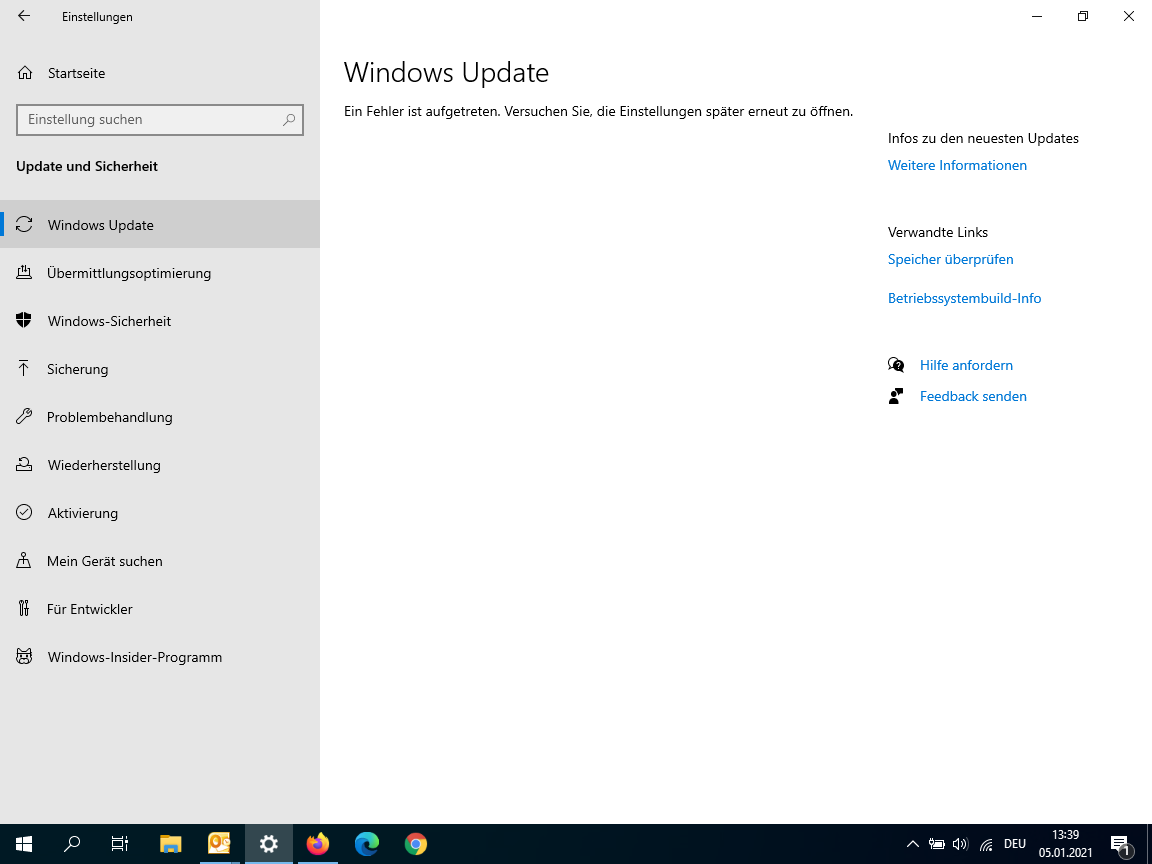The width and height of the screenshot is (1152, 864).
Task: Click 'Infos zu den neuesten Updates' text
Action: pyautogui.click(x=983, y=138)
